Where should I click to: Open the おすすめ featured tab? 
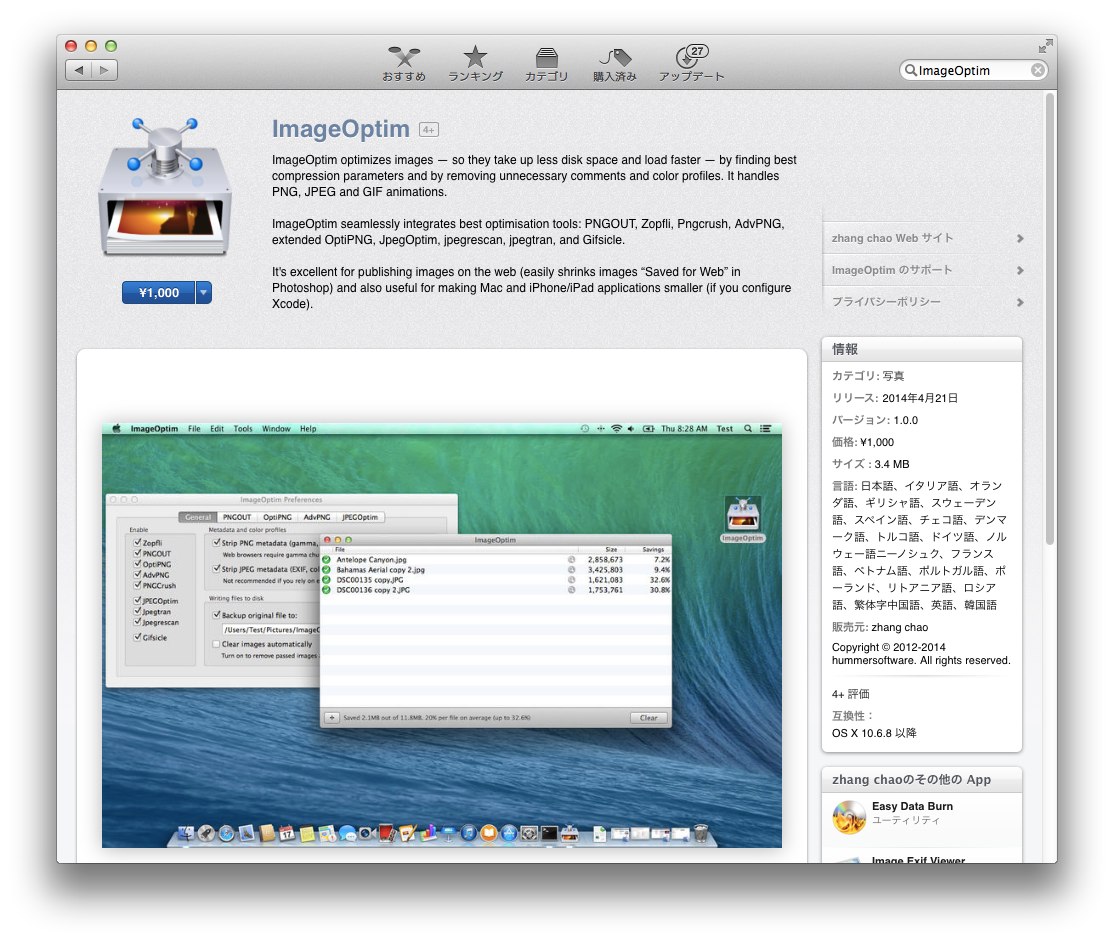(404, 63)
